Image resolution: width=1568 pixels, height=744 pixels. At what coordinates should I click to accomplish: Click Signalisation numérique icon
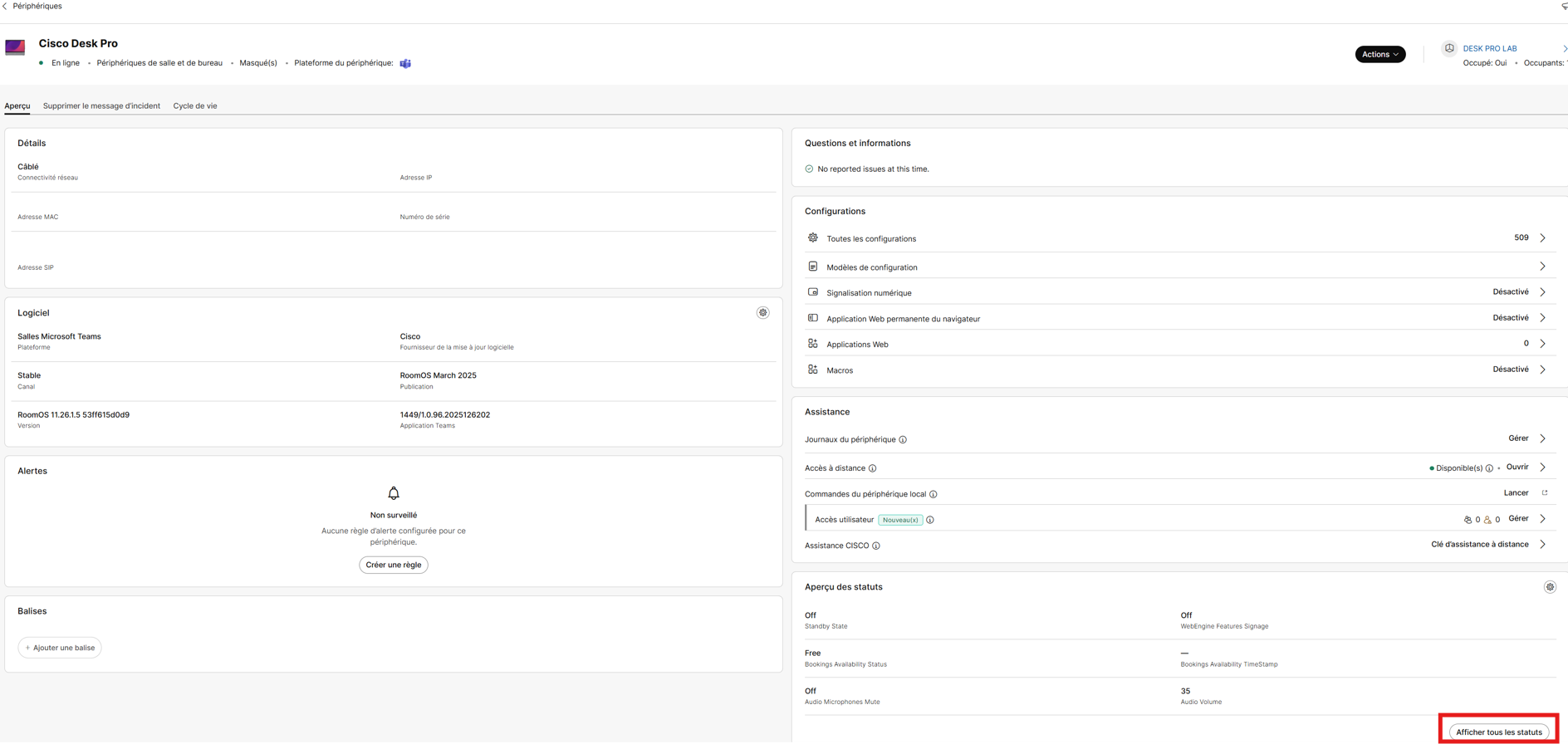pyautogui.click(x=813, y=292)
